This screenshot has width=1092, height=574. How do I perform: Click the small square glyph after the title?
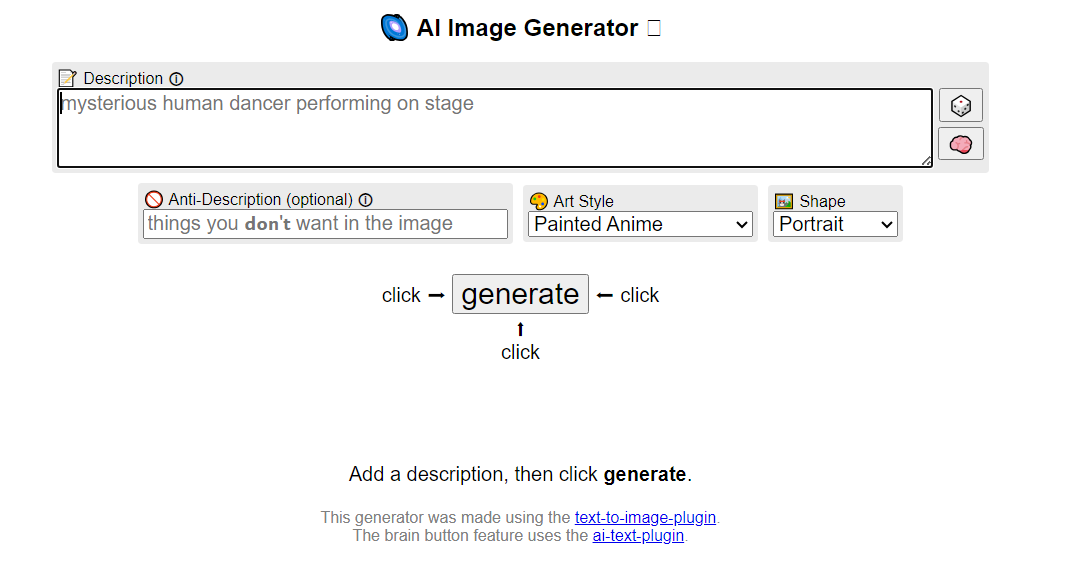coord(654,28)
